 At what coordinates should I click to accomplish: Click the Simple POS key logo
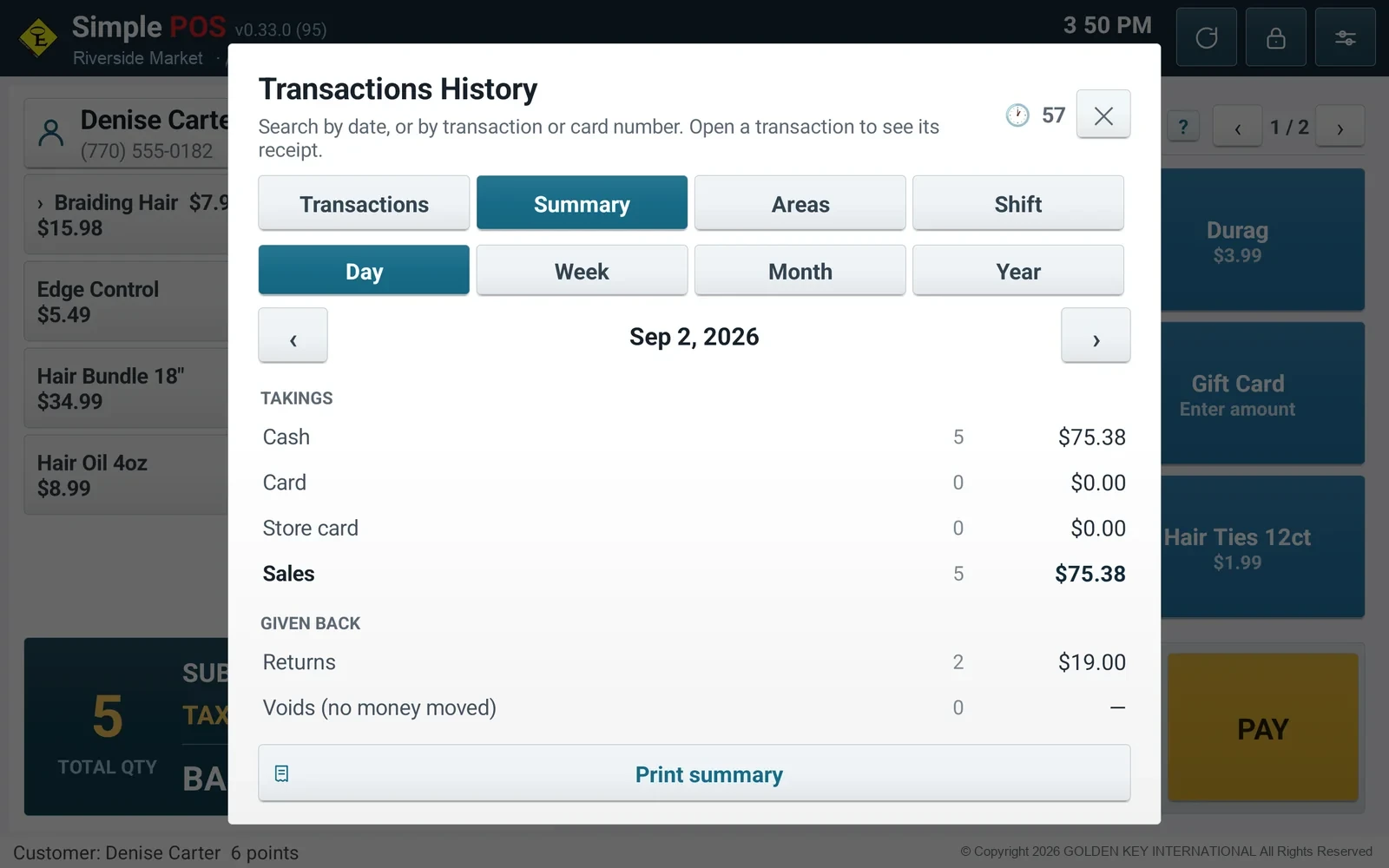point(38,38)
